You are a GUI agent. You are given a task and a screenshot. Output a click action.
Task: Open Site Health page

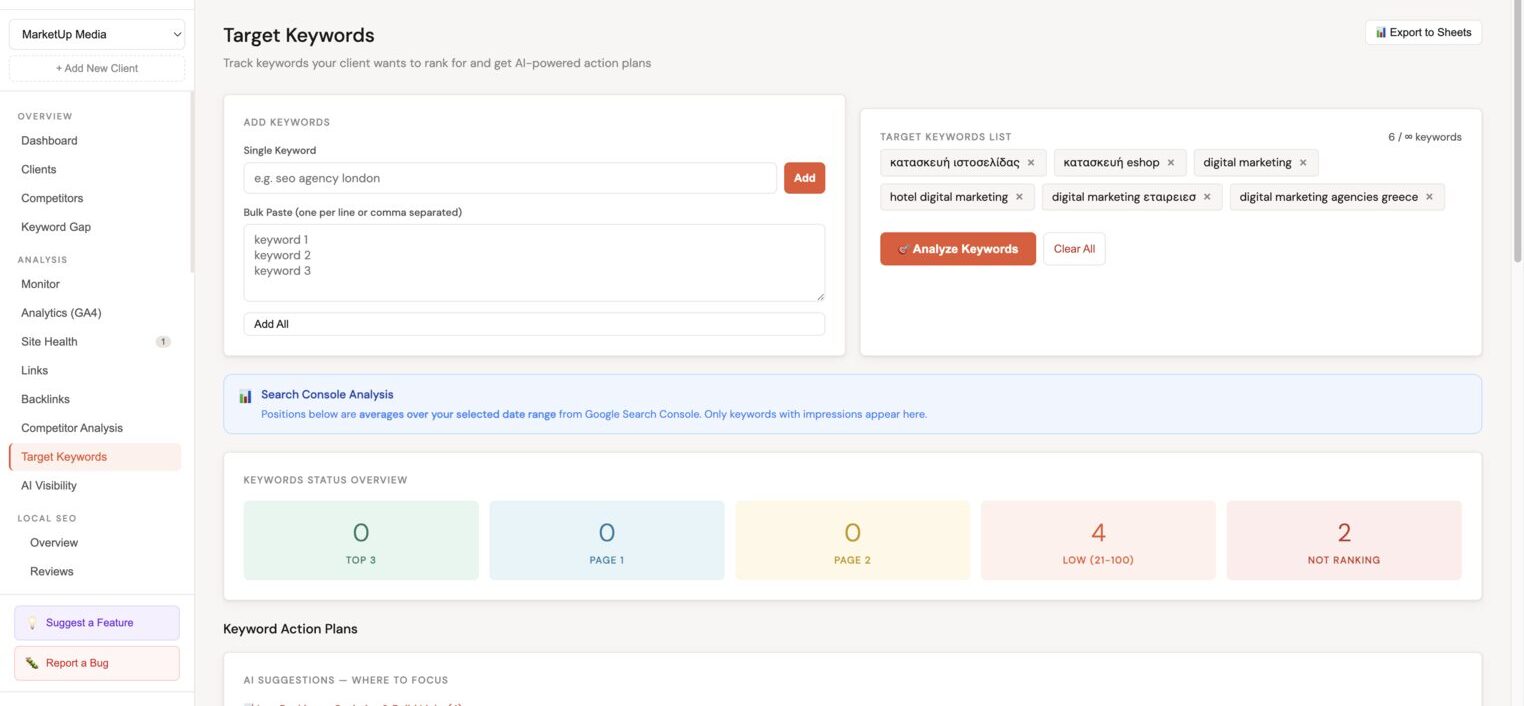(x=49, y=342)
